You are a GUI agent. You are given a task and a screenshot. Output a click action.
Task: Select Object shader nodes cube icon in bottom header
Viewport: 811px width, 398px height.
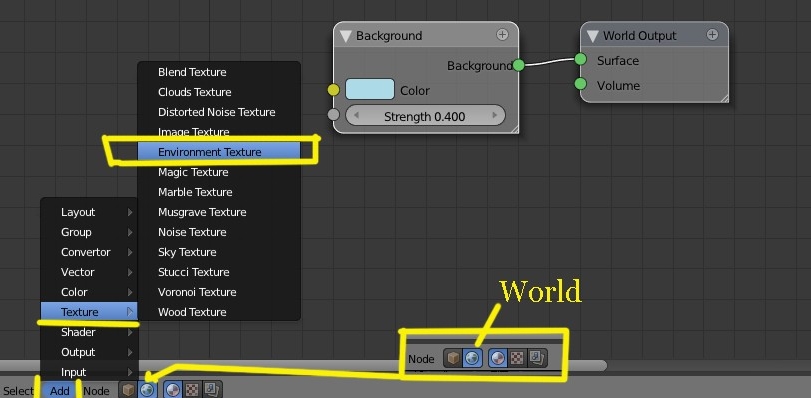[x=128, y=390]
